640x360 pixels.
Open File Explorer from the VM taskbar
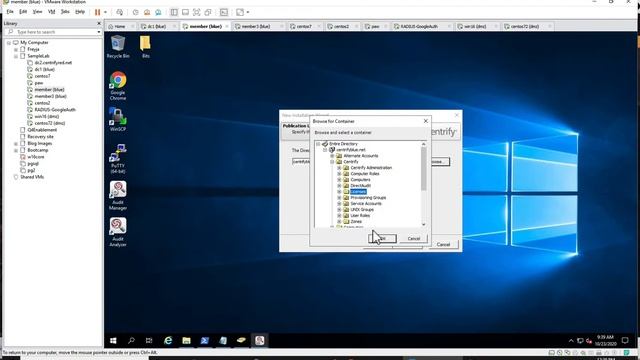pos(186,340)
